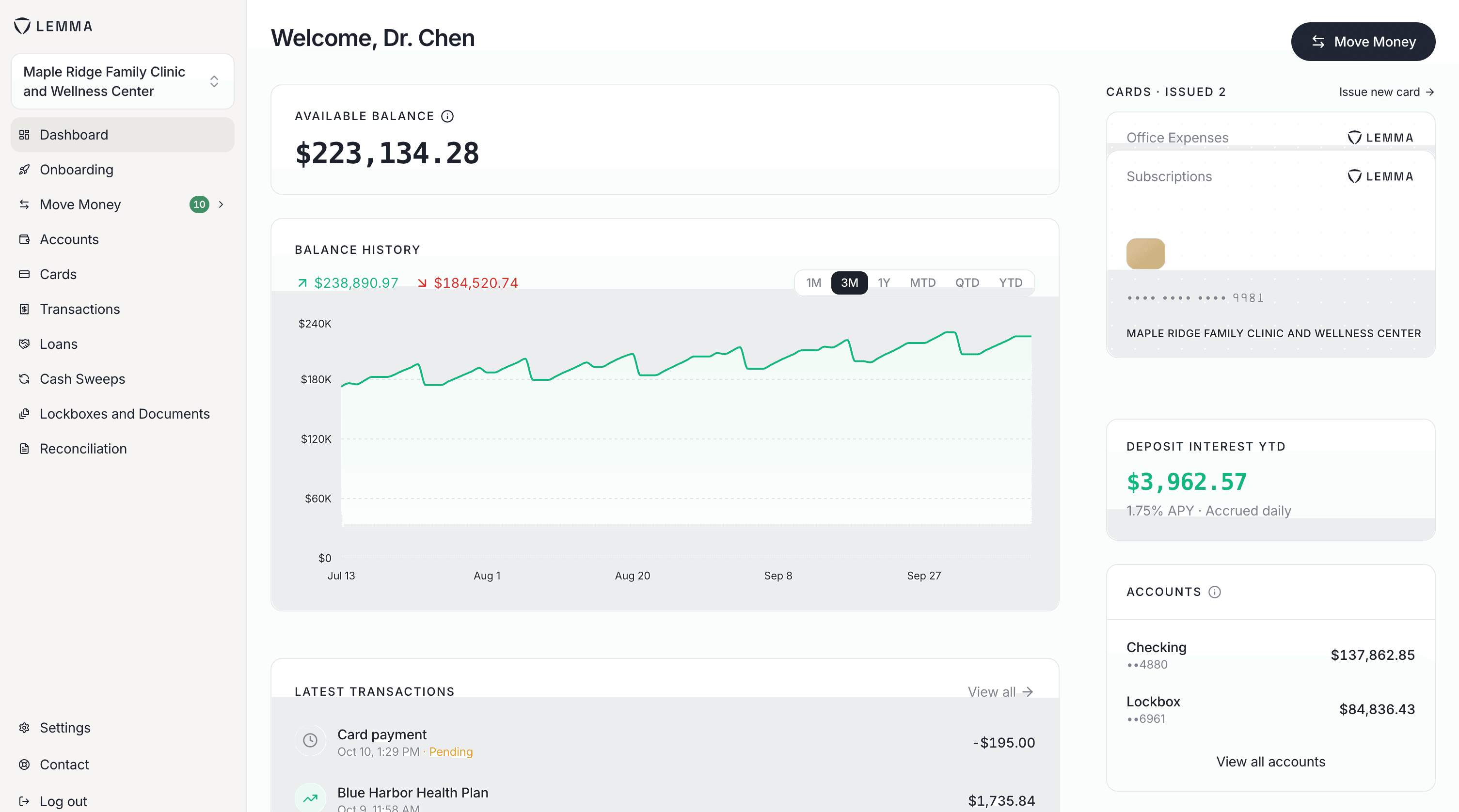Click the trend icon beside Blue Harbor Health Plan
Viewport: 1459px width, 812px height.
coord(310,798)
